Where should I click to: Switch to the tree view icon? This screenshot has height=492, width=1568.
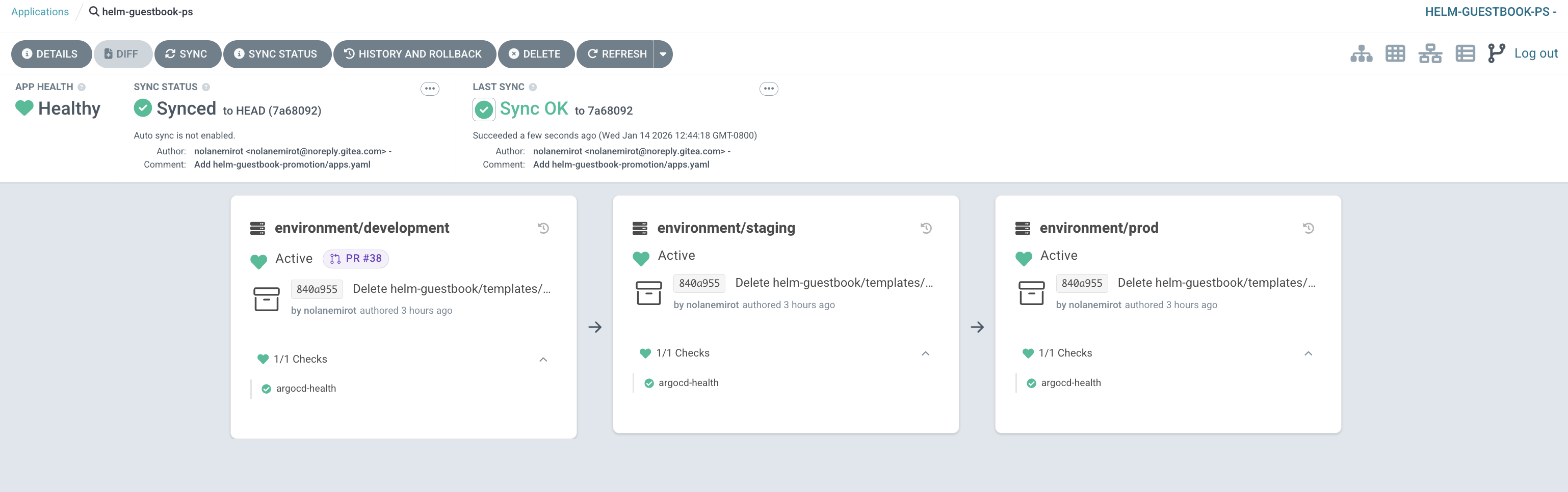[x=1361, y=53]
